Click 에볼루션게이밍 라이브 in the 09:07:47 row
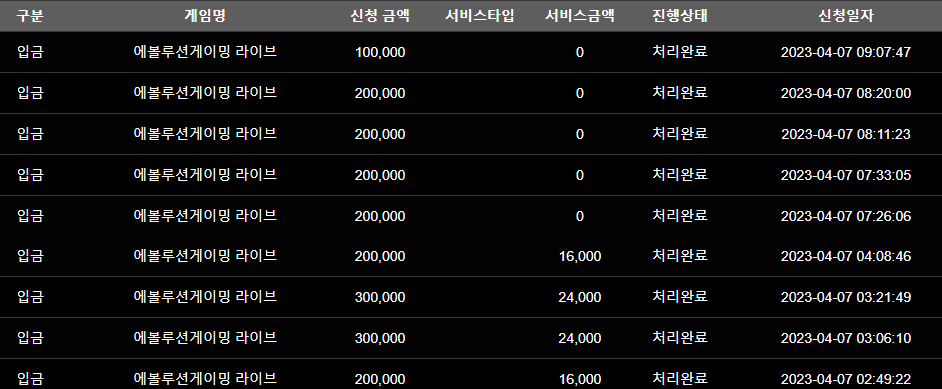Viewport: 942px width, 389px height. (205, 52)
